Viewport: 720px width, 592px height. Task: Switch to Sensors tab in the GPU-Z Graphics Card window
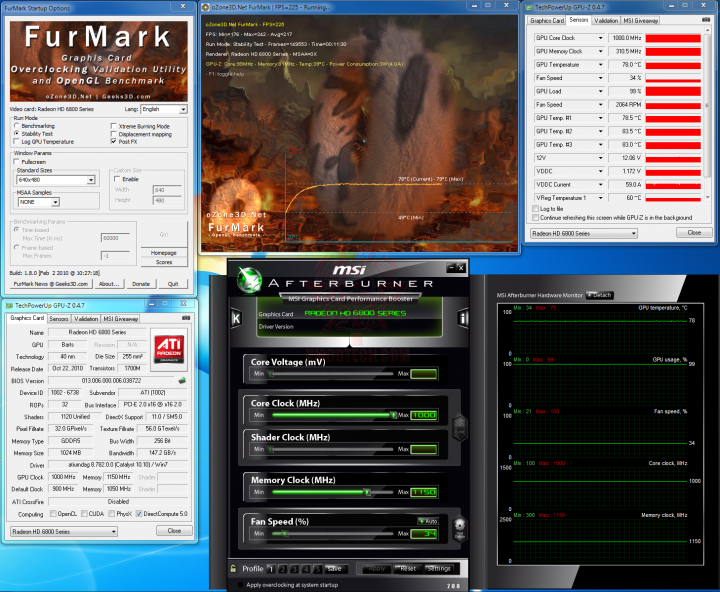pyautogui.click(x=58, y=318)
